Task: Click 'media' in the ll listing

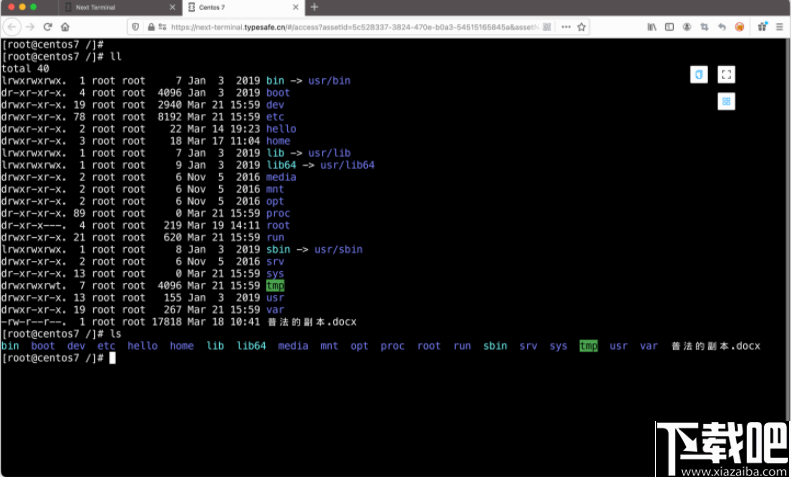Action: (x=281, y=177)
